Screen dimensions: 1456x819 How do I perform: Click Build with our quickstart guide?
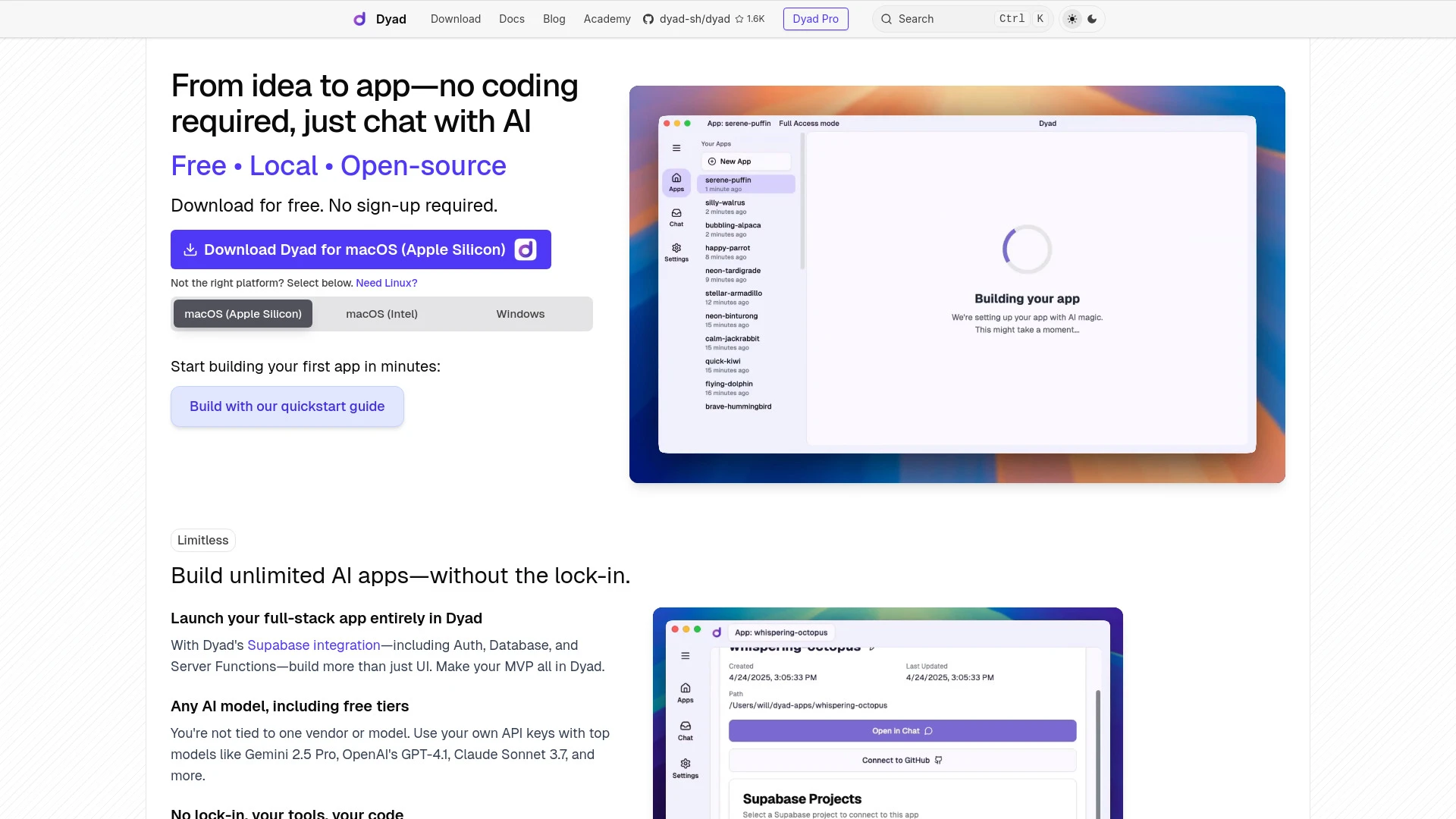pyautogui.click(x=287, y=406)
